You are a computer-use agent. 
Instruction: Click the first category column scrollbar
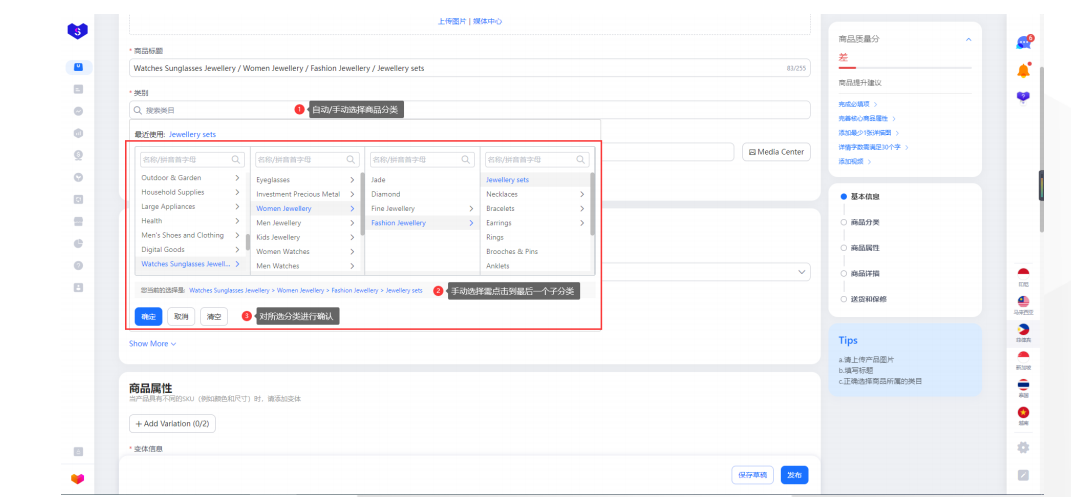(x=247, y=242)
